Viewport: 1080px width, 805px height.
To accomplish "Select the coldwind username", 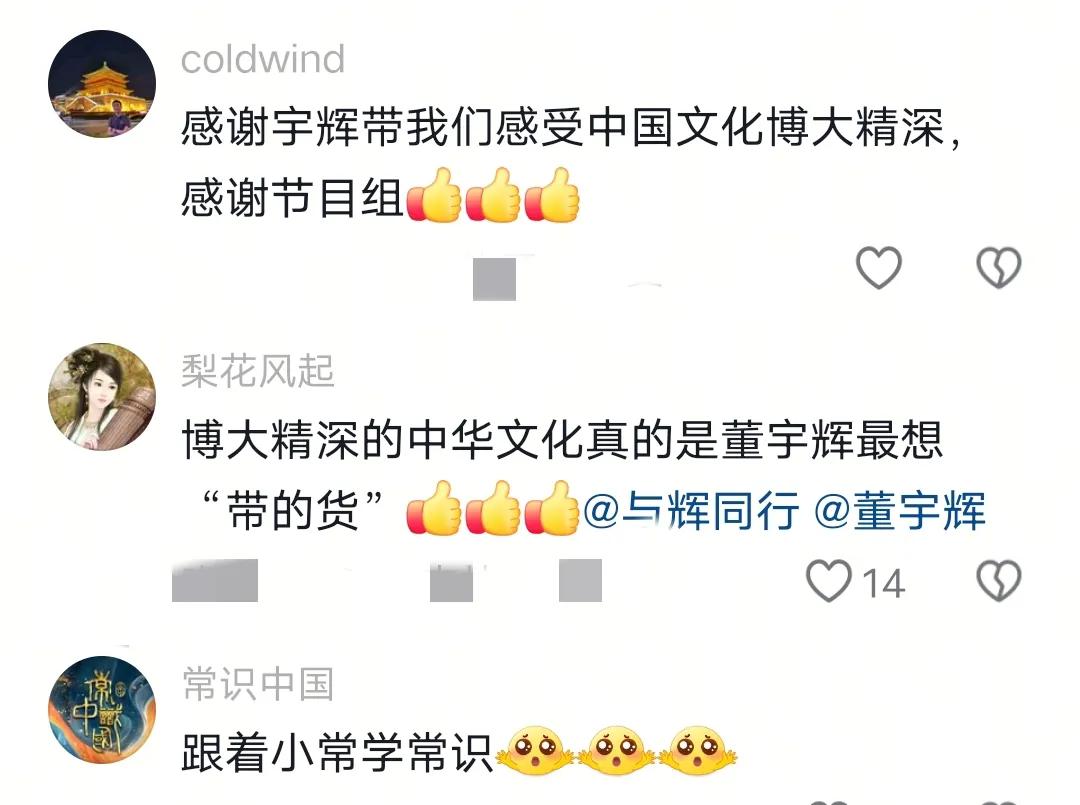I will coord(262,59).
